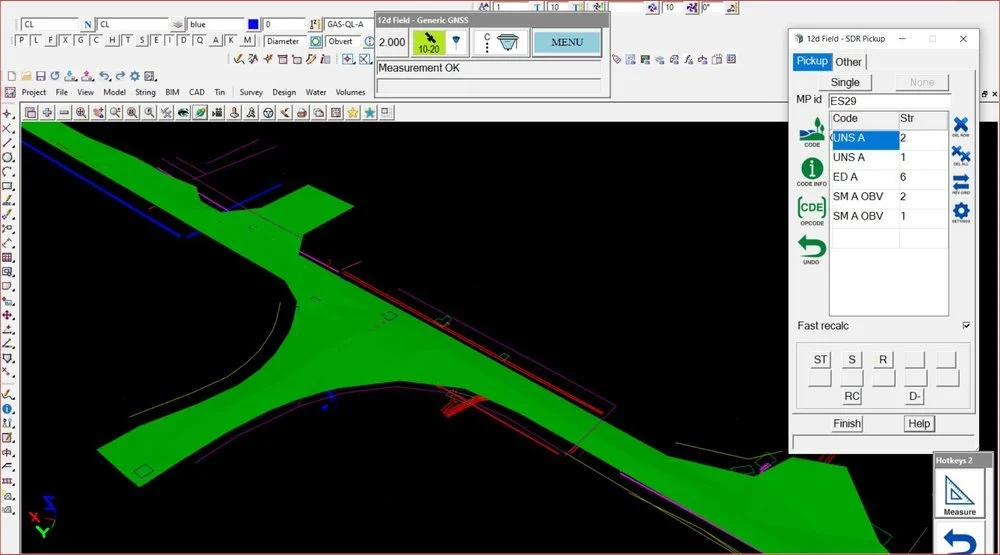
Task: Click the ST hotkey button
Action: pyautogui.click(x=820, y=360)
